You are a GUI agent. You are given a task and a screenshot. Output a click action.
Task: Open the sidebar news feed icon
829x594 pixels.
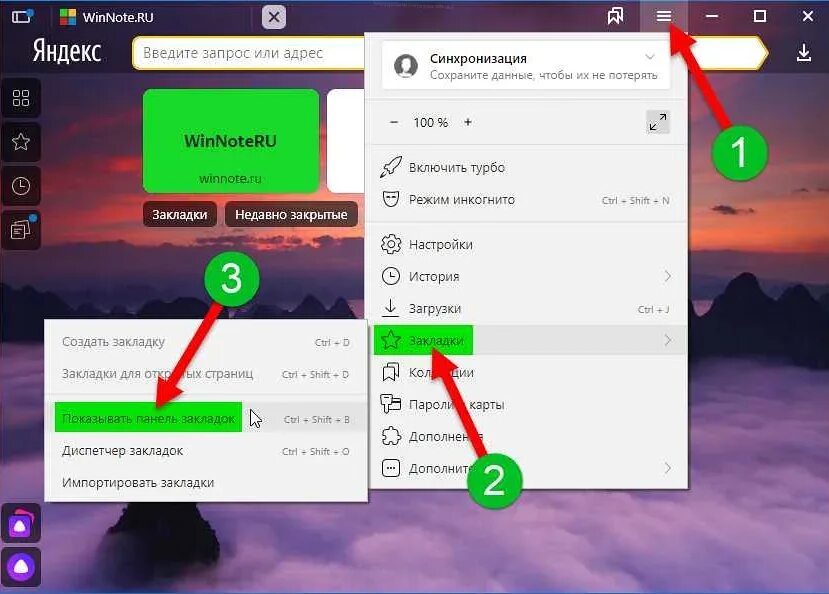(x=21, y=230)
